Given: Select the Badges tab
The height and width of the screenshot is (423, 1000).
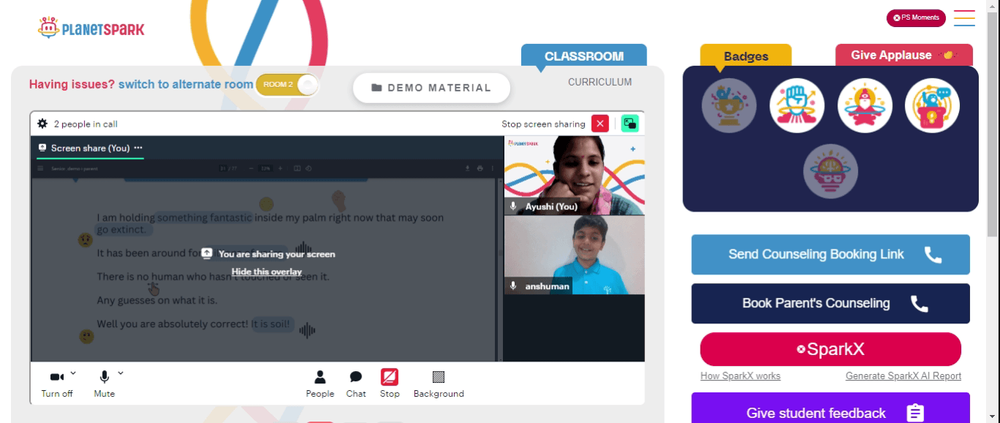Looking at the screenshot, I should [x=746, y=56].
